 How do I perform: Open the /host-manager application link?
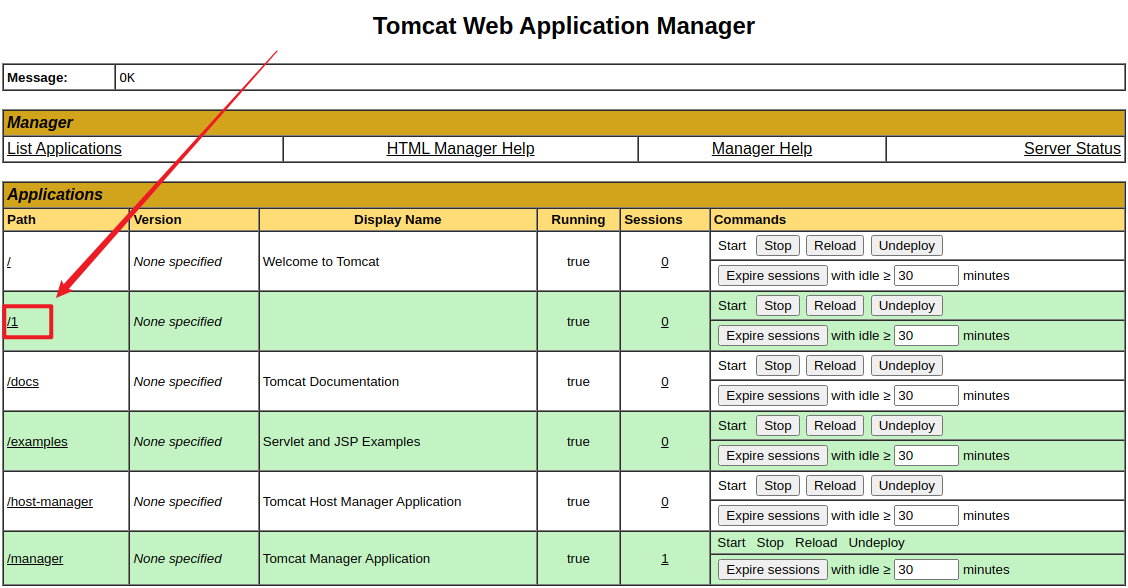[50, 502]
